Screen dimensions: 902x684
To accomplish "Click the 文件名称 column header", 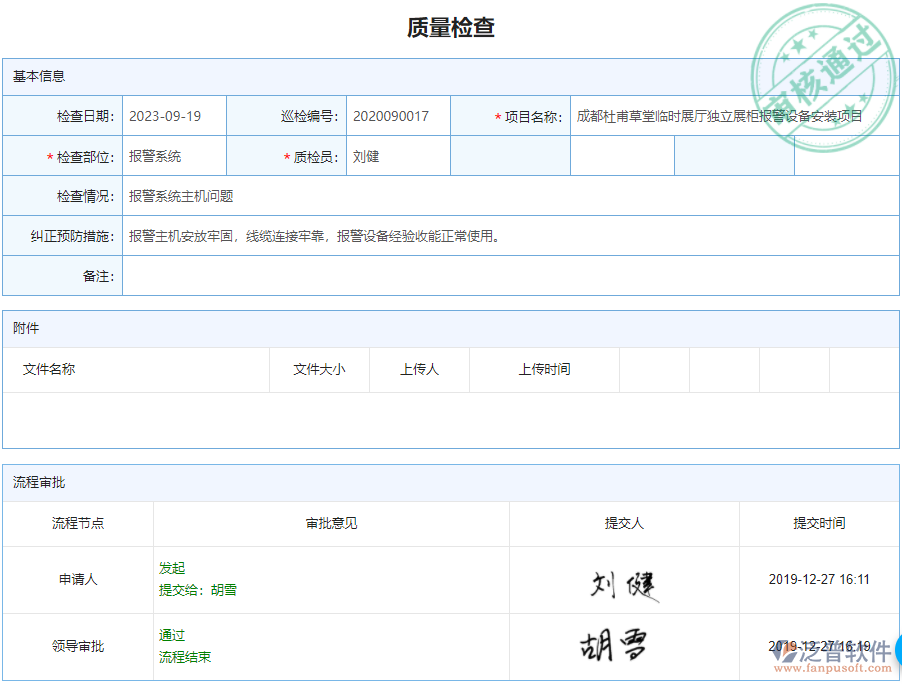I will pyautogui.click(x=46, y=369).
